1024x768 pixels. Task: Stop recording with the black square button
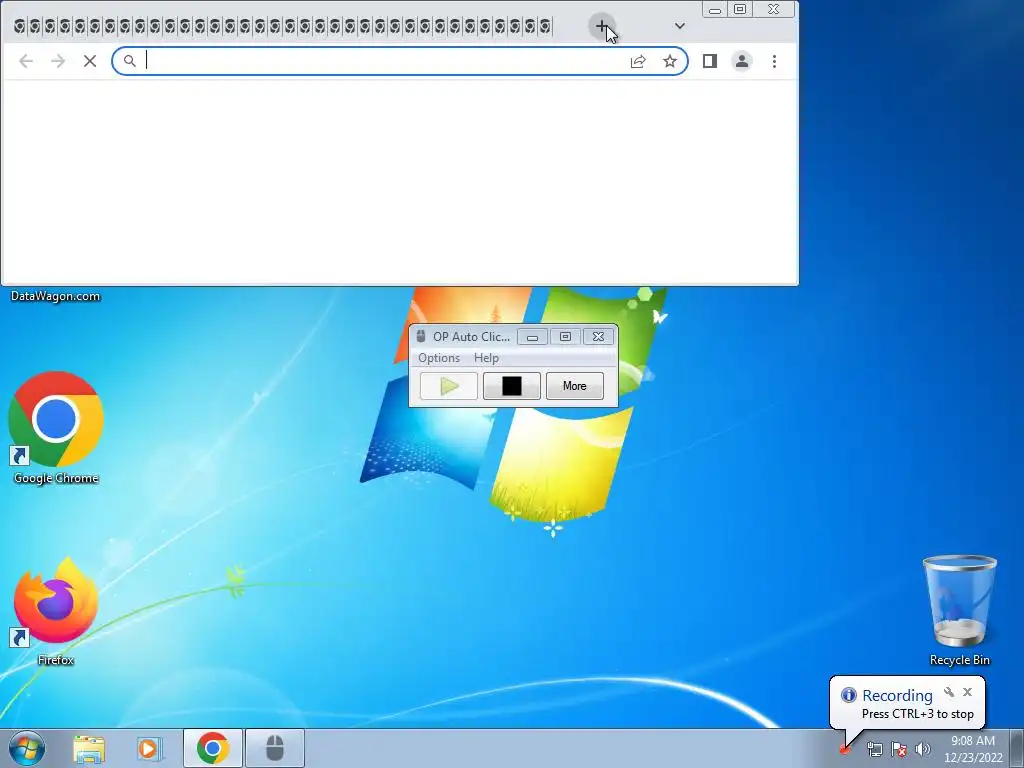pos(511,386)
